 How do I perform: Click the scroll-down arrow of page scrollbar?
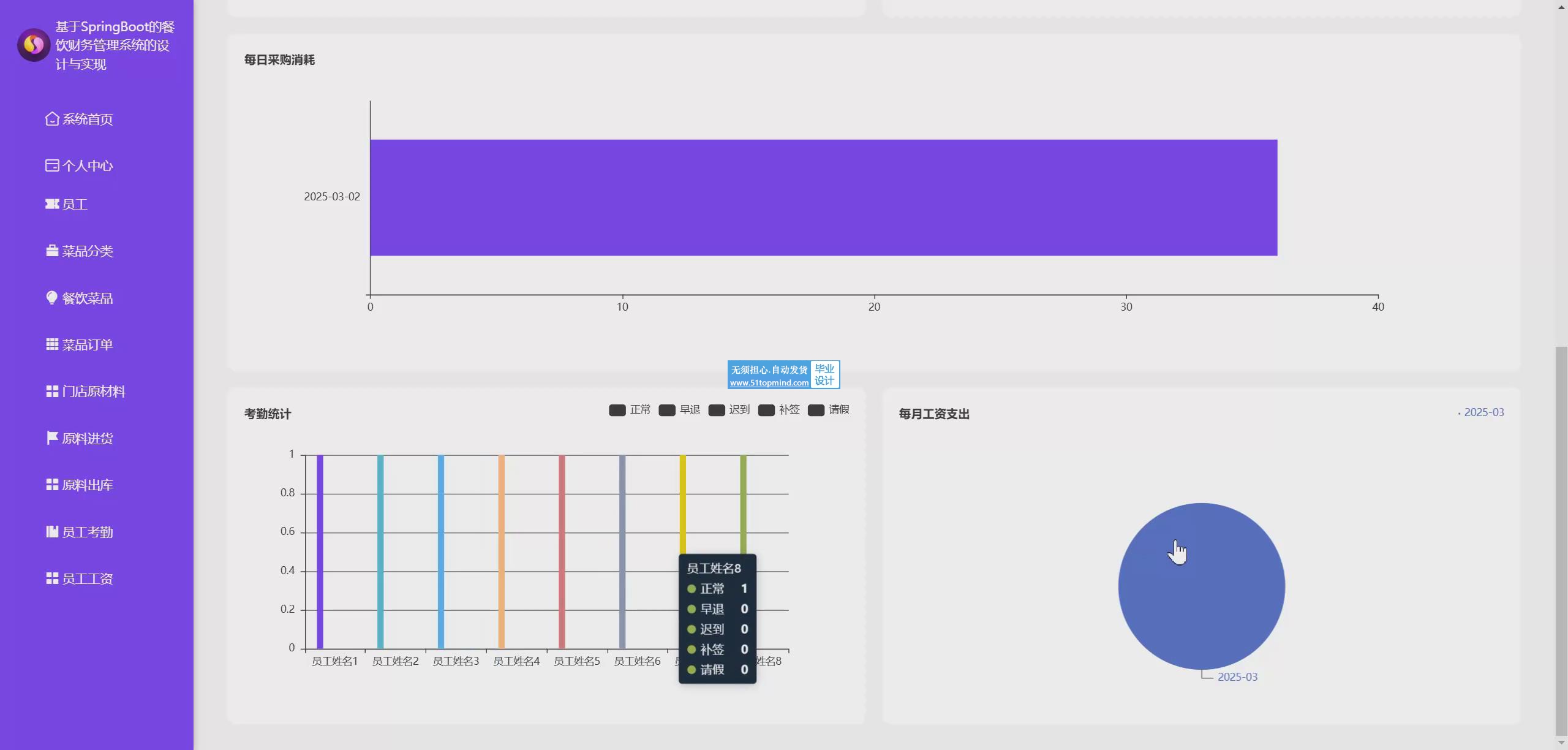point(1561,743)
